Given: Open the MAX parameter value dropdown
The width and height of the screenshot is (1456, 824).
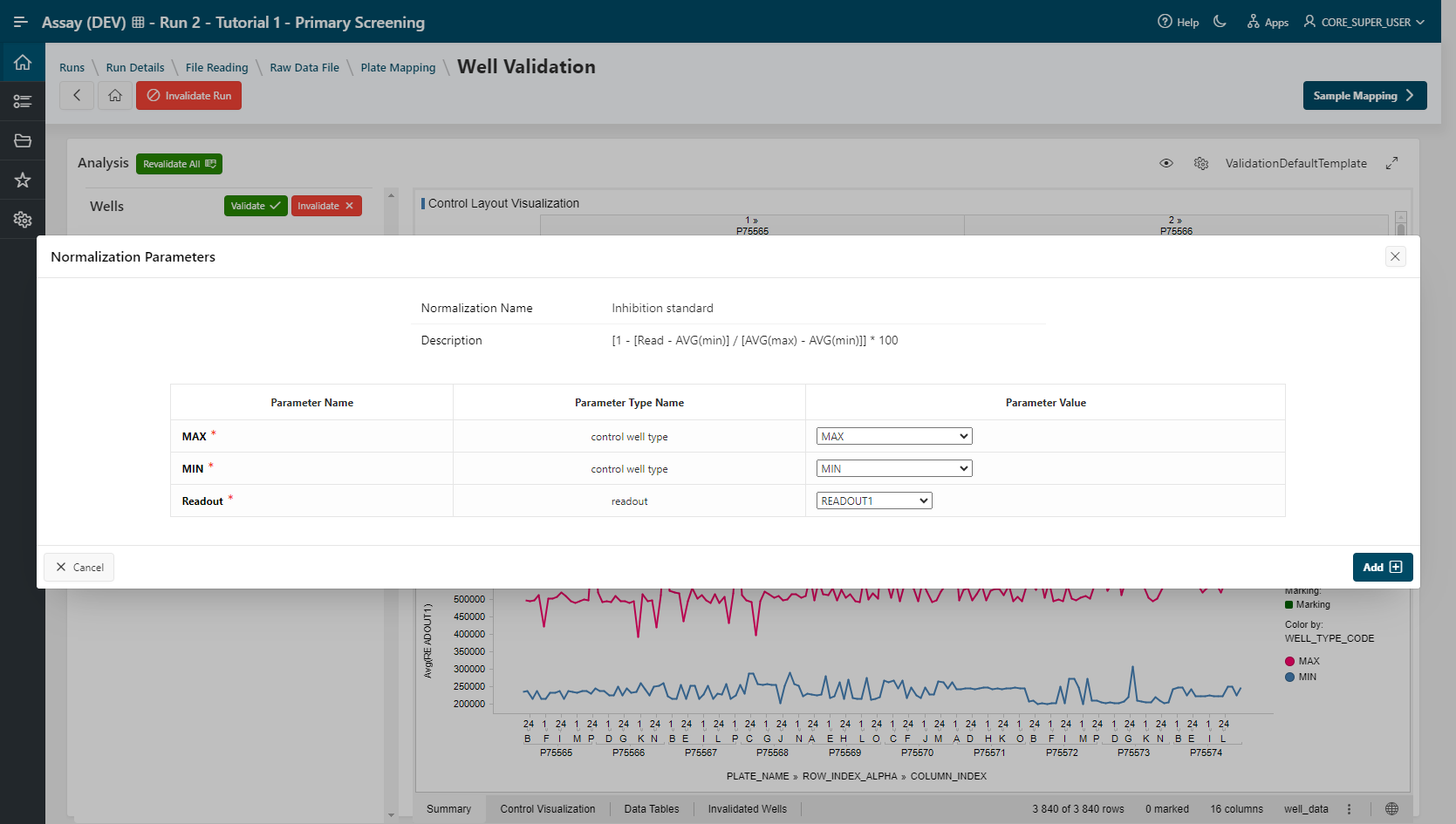Looking at the screenshot, I should click(x=894, y=436).
